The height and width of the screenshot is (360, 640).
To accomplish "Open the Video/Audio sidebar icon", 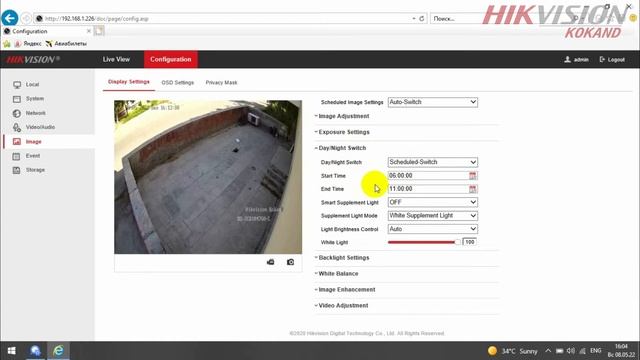I will pos(17,127).
